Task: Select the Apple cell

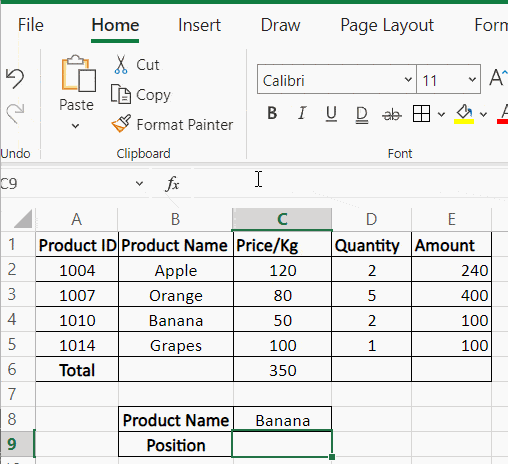Action: point(176,270)
